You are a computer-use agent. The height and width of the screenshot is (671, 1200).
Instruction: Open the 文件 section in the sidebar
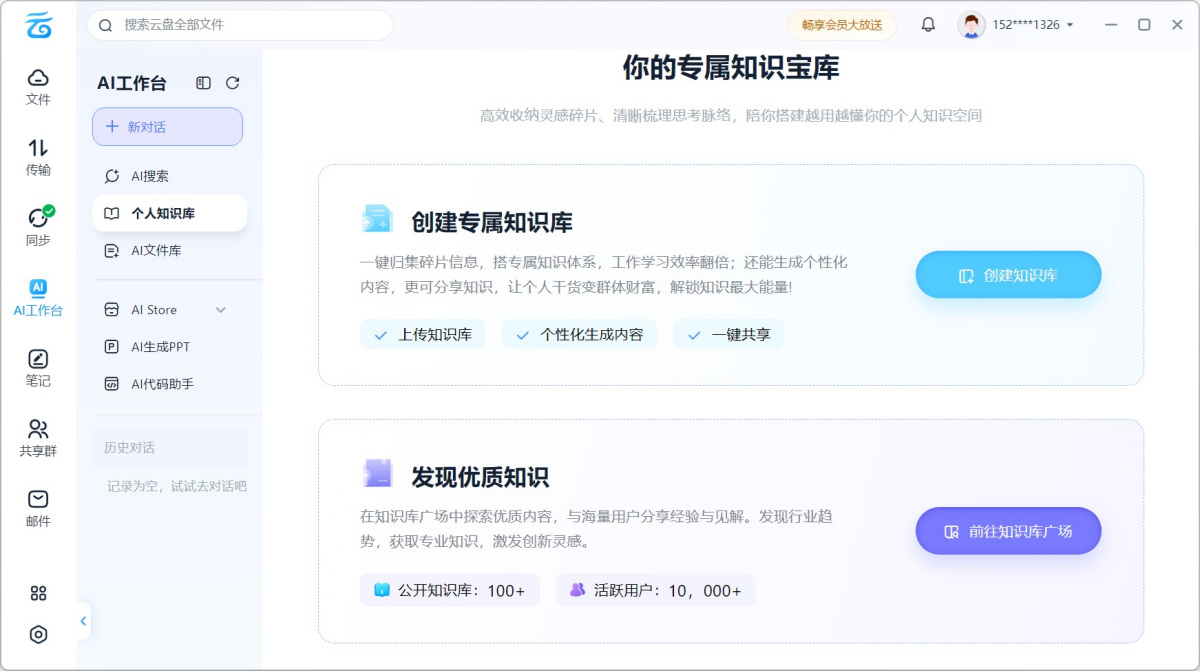click(38, 85)
